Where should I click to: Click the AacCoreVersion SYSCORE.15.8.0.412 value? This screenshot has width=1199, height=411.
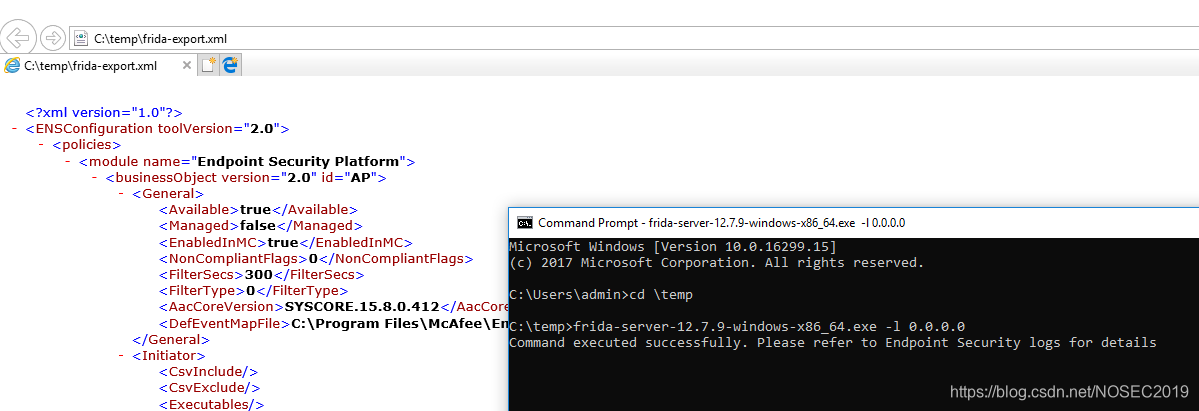[x=362, y=307]
